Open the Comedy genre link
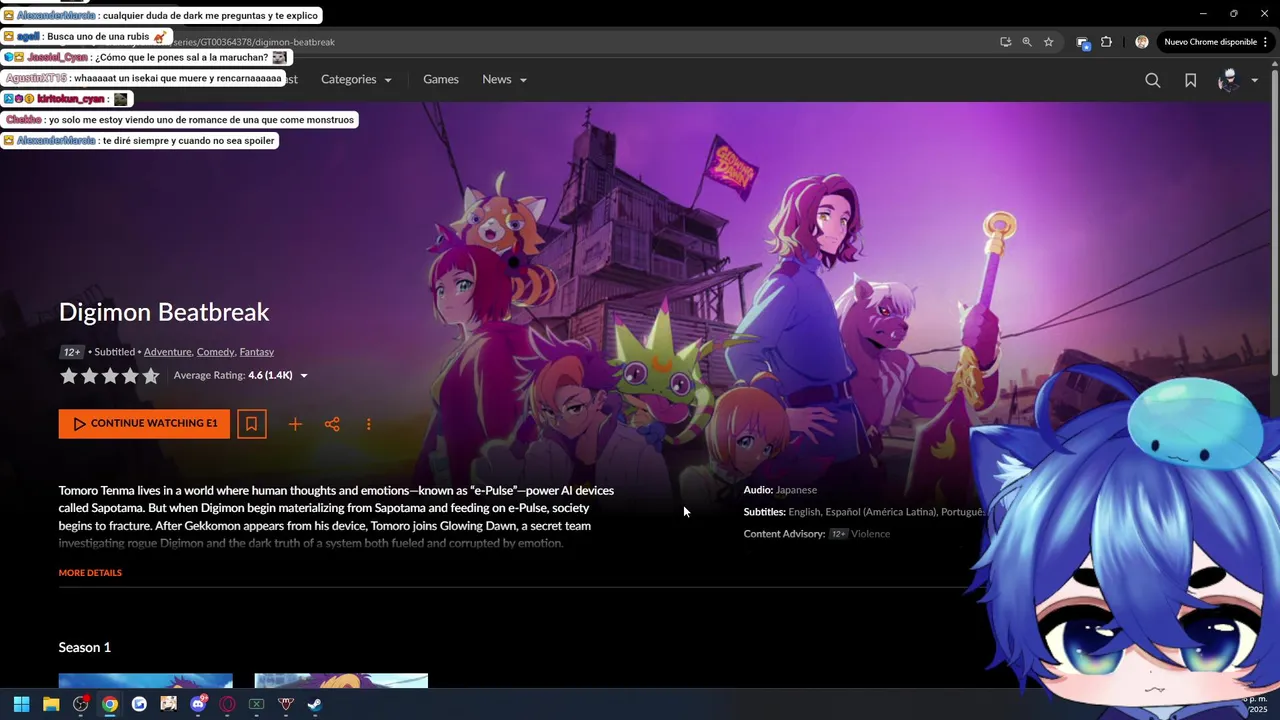 click(x=215, y=352)
